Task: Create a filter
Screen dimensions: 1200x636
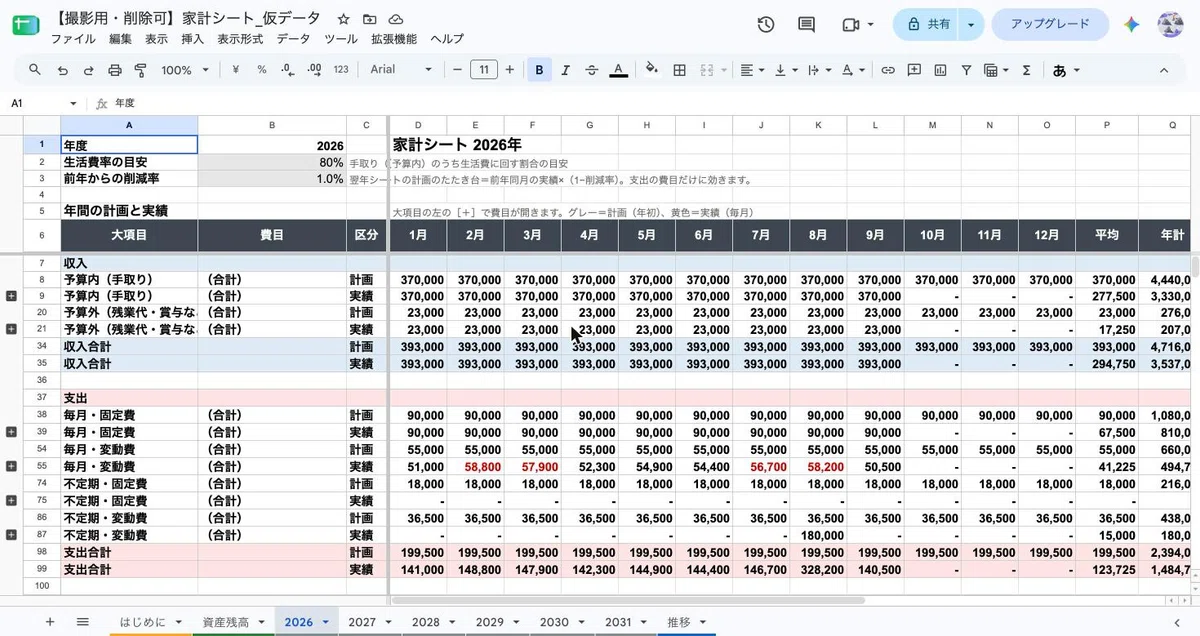Action: 966,70
